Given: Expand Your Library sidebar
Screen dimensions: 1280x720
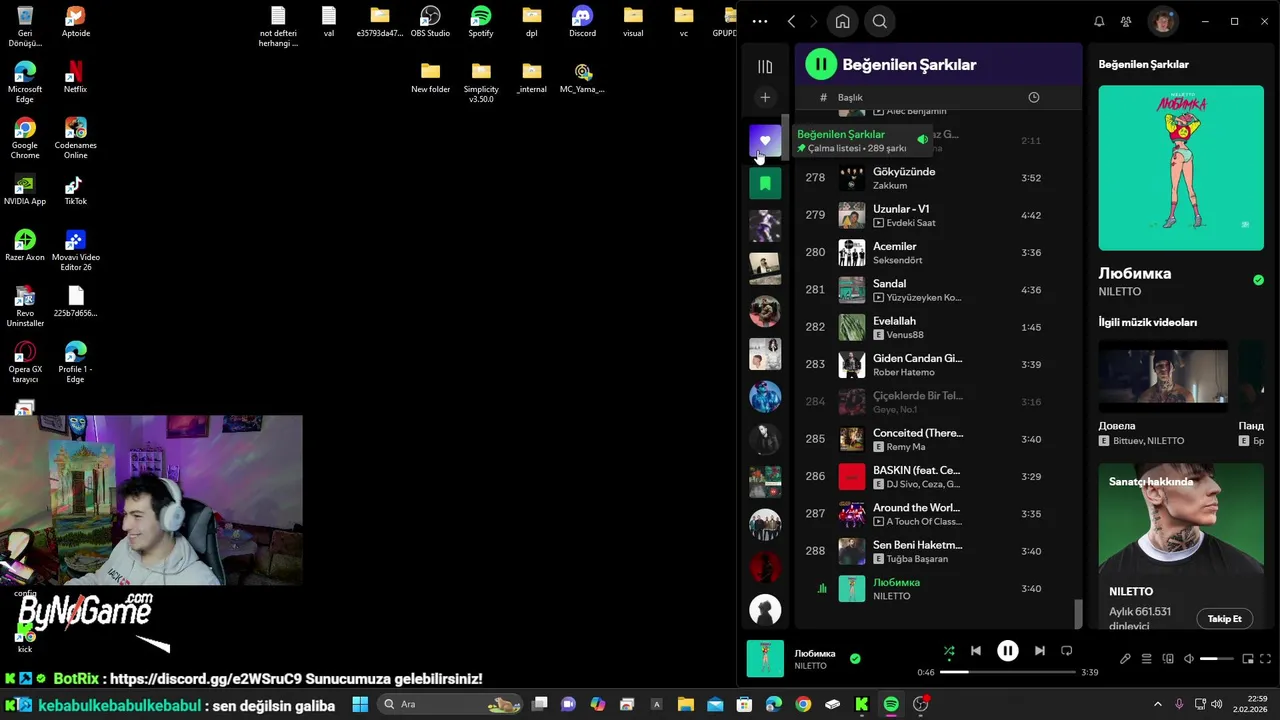Looking at the screenshot, I should [x=765, y=67].
